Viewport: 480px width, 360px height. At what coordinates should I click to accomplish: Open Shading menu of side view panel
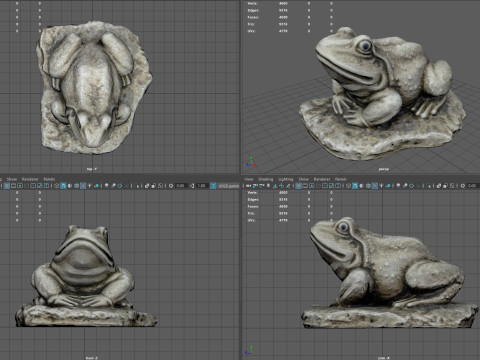[x=266, y=179]
